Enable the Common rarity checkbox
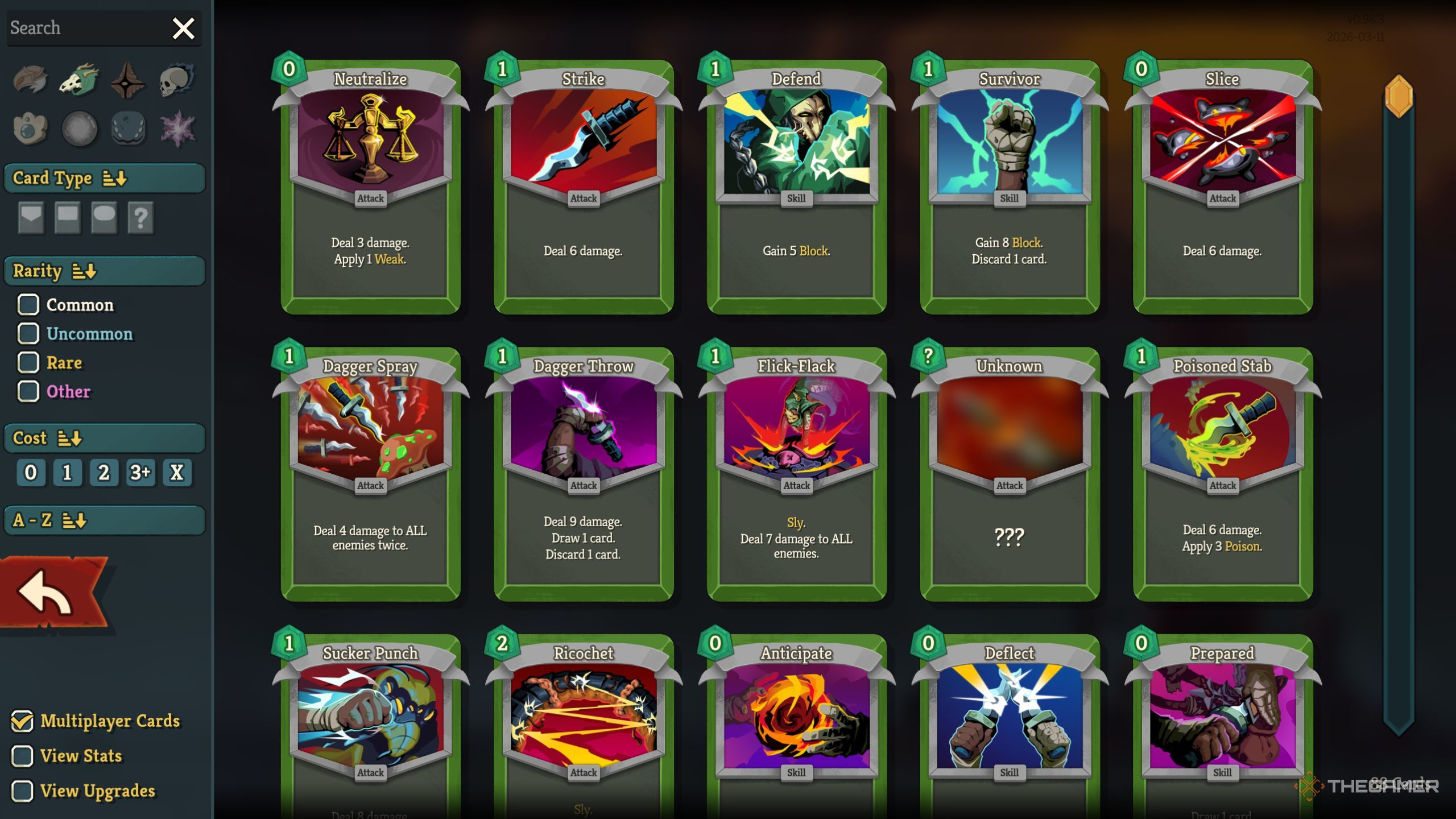1456x819 pixels. coord(28,305)
